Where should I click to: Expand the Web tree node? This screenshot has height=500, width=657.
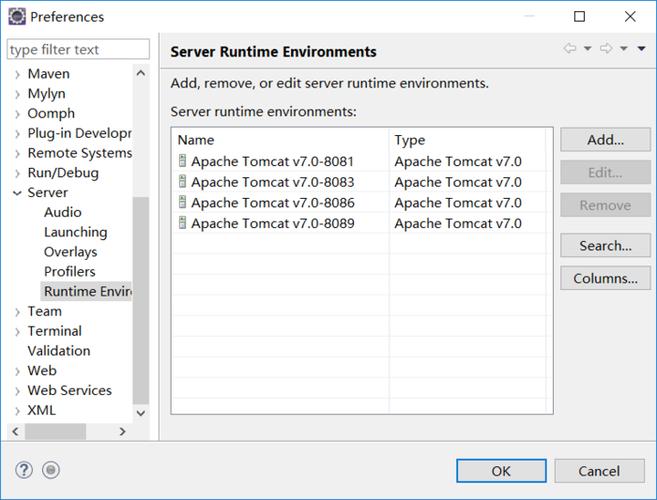[x=17, y=371]
